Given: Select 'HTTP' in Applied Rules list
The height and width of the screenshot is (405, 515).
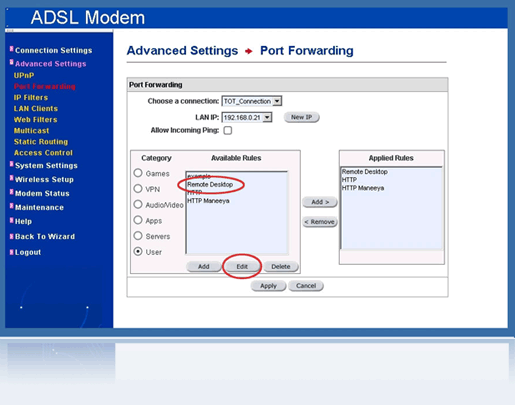Looking at the screenshot, I should [x=349, y=180].
